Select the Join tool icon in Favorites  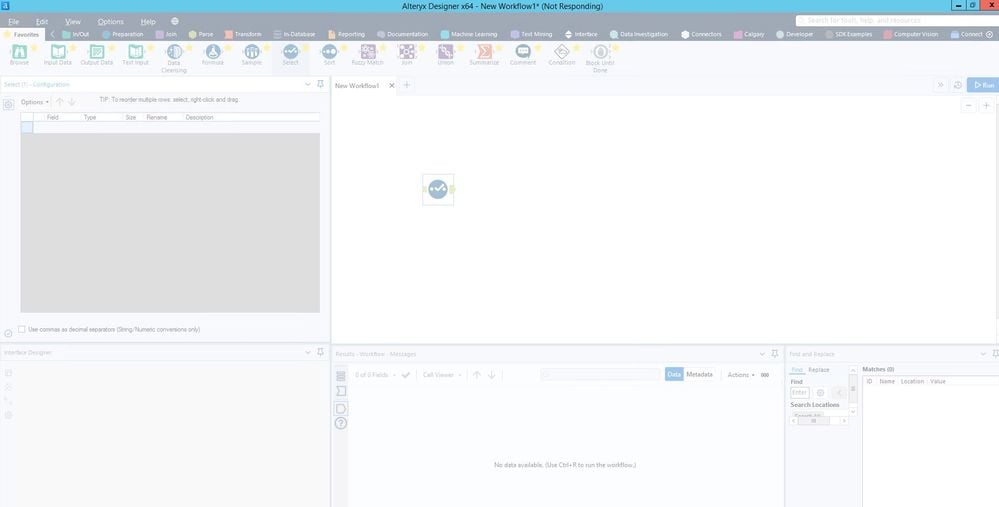click(x=406, y=52)
